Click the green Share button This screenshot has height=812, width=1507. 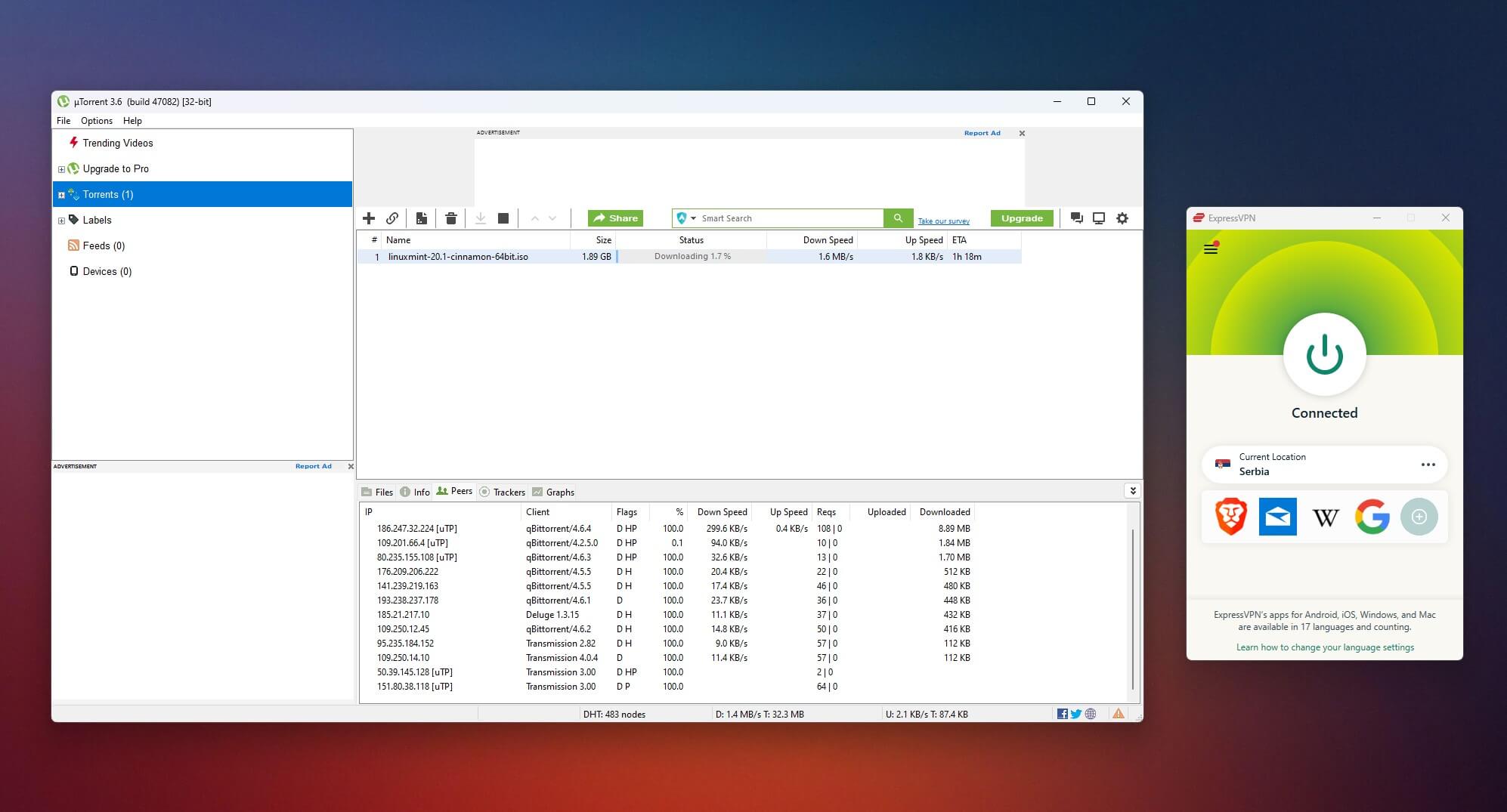(615, 218)
